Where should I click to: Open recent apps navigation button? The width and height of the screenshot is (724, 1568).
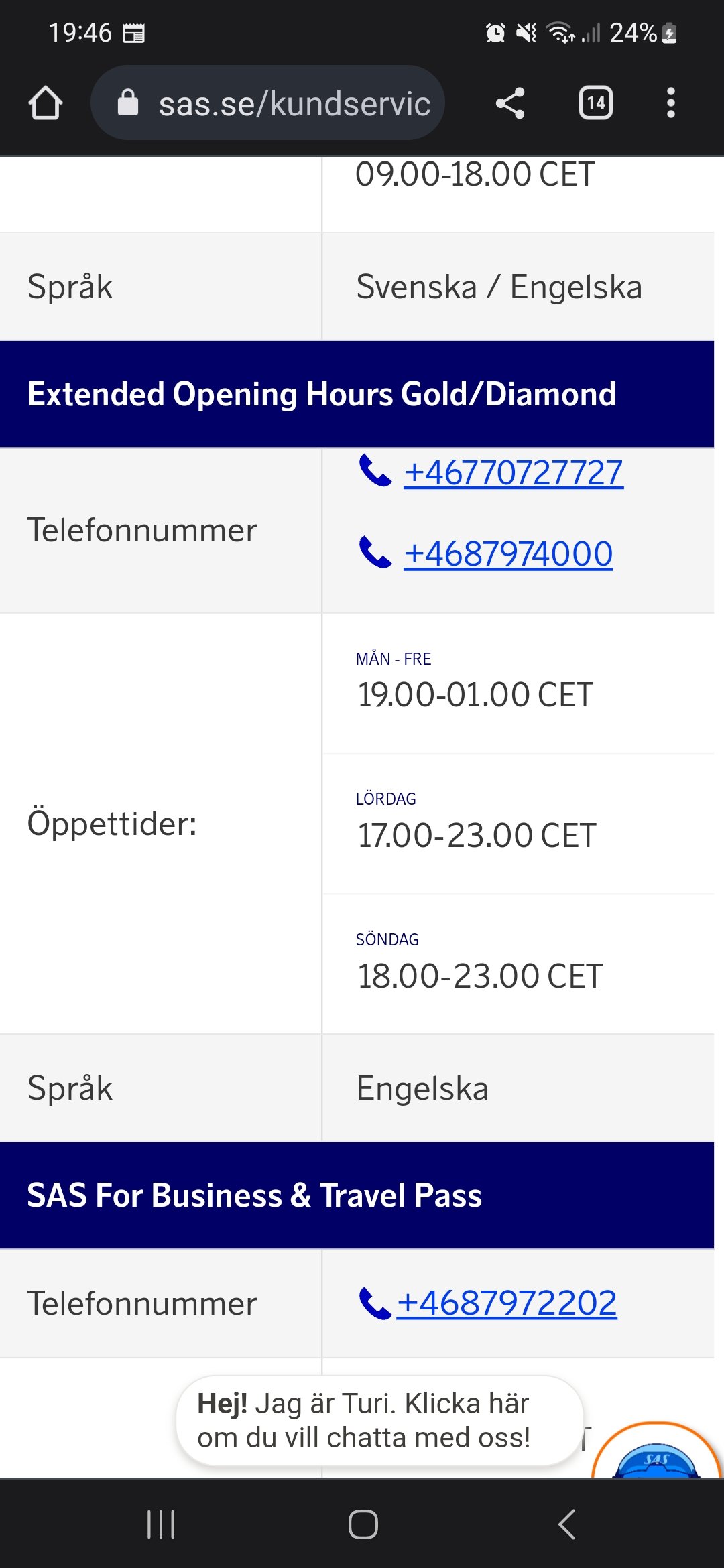pyautogui.click(x=161, y=1524)
